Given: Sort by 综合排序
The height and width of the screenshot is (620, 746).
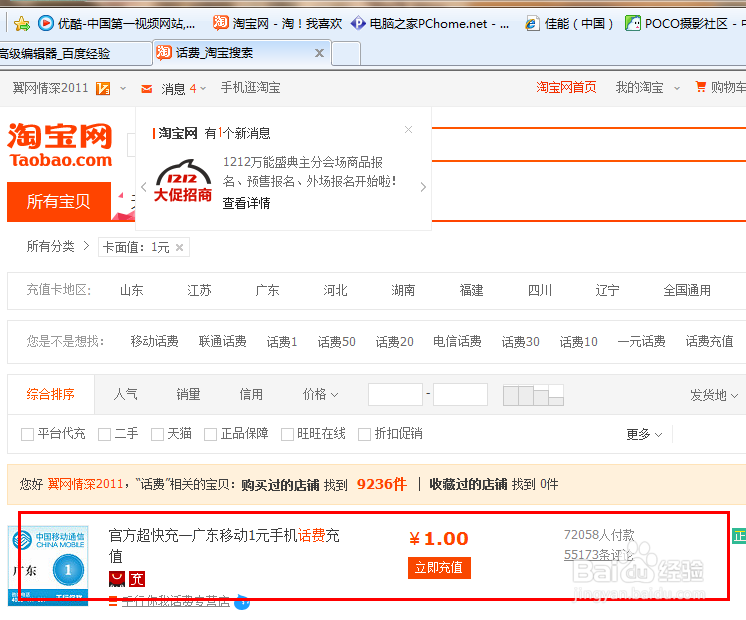Looking at the screenshot, I should 51,394.
